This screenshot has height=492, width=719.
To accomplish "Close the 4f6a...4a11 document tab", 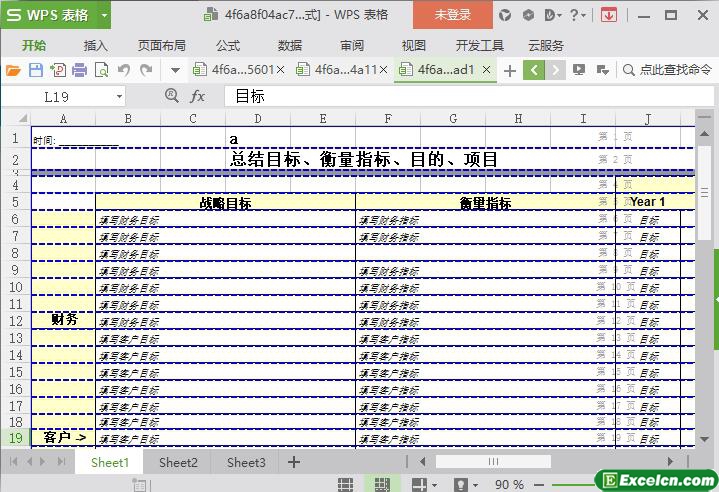I will click(384, 70).
